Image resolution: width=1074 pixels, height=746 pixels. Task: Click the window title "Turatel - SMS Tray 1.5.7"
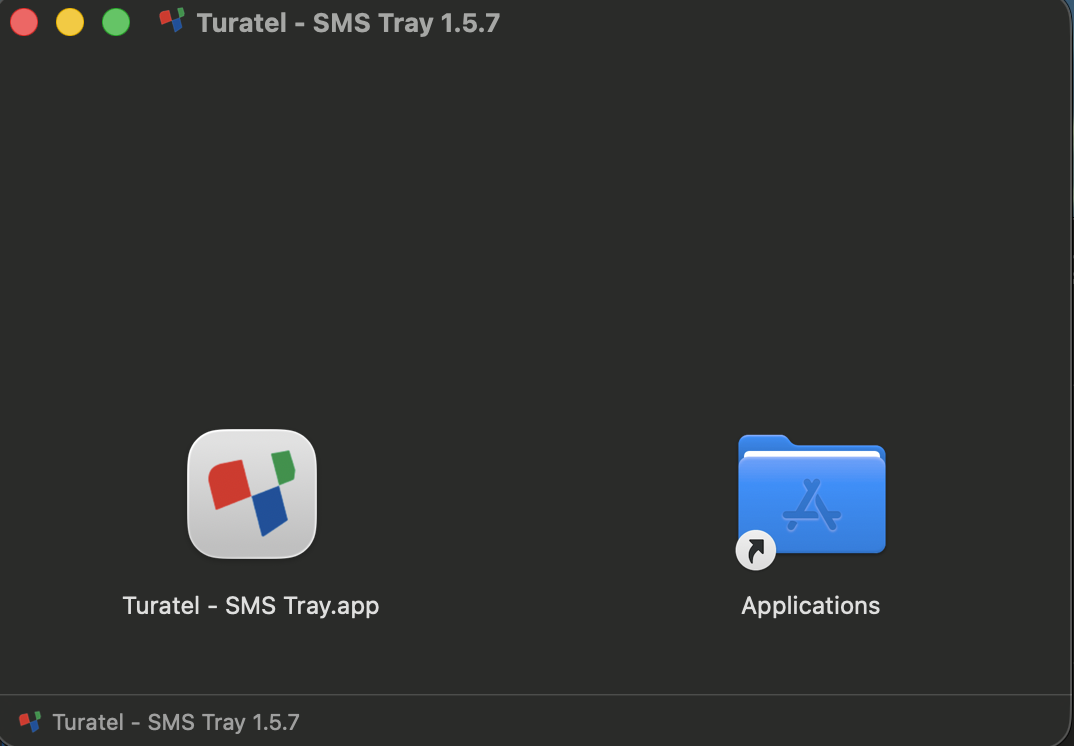pos(348,23)
